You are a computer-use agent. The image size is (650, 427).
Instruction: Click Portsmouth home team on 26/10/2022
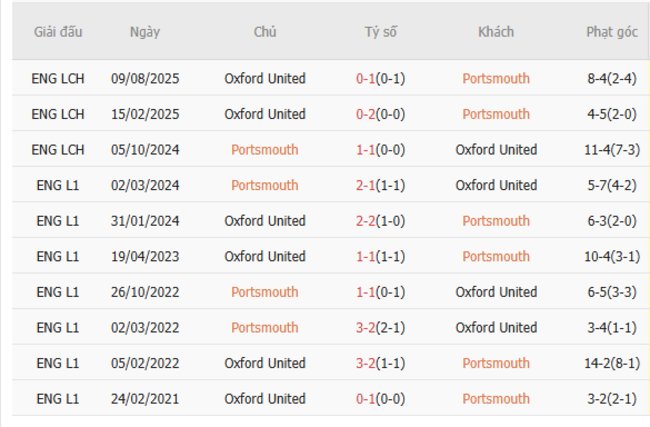click(265, 292)
